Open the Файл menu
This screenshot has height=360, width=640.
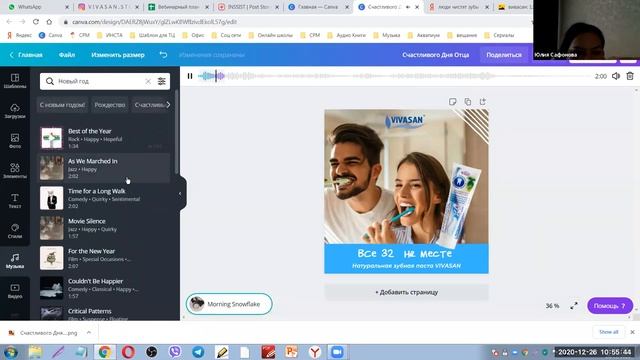point(67,55)
